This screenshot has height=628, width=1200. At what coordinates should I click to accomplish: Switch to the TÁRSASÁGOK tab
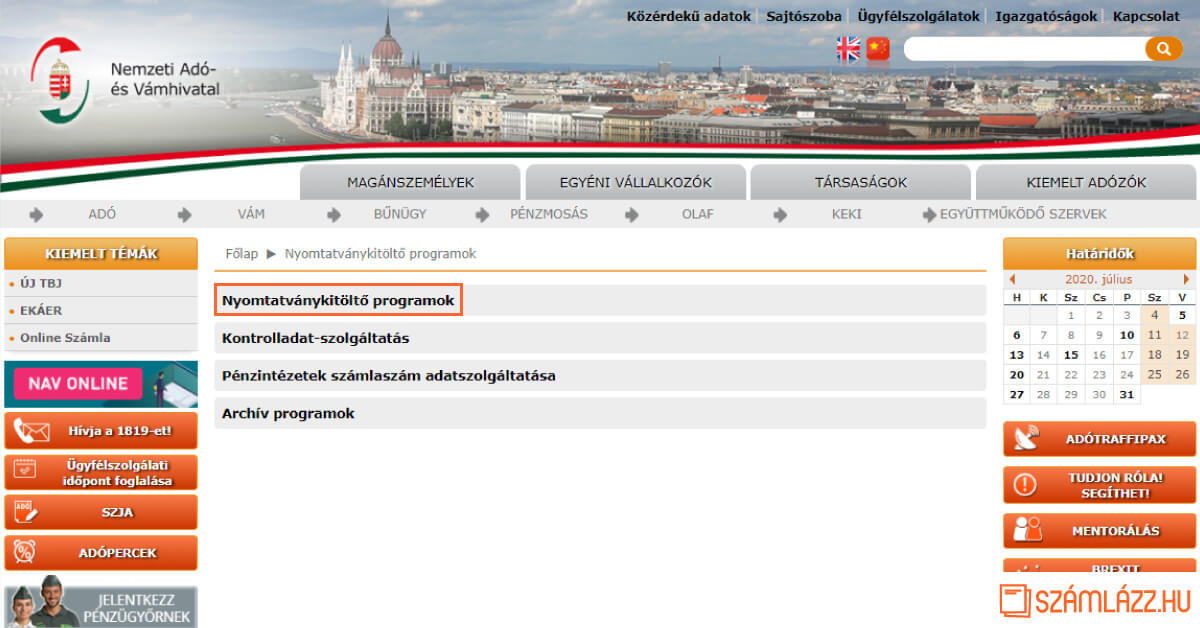point(860,182)
